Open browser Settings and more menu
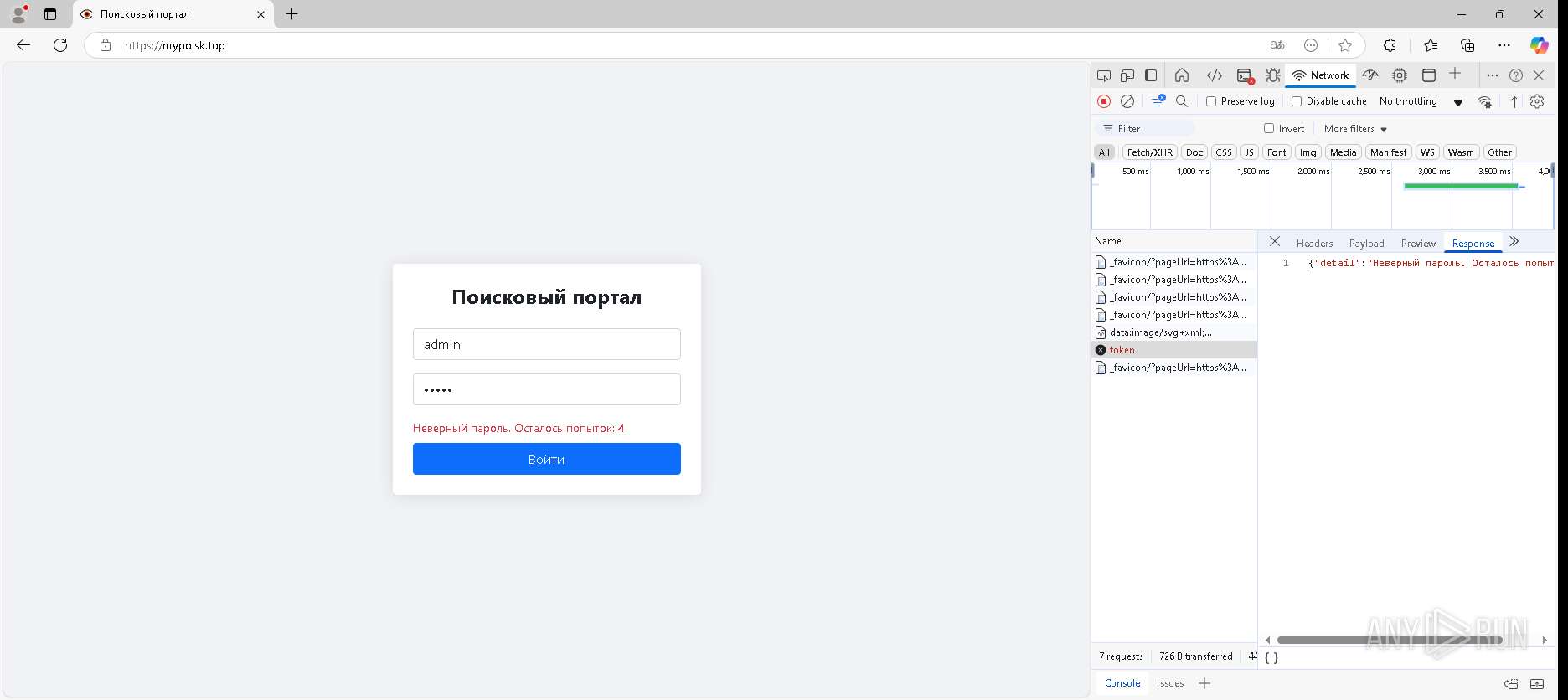The image size is (1568, 700). pos(1504,45)
